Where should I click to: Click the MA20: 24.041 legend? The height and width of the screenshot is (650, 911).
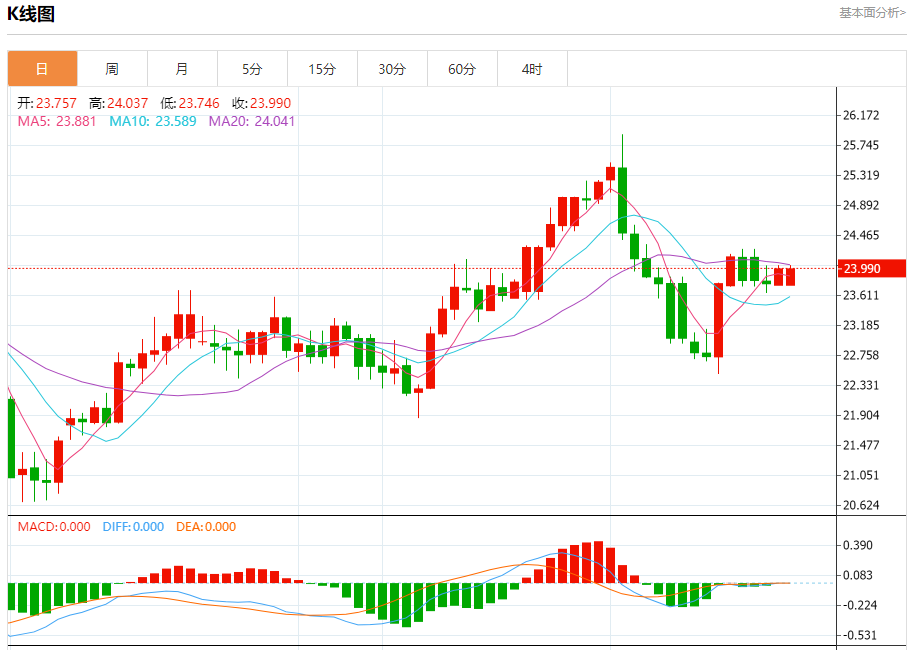point(252,121)
